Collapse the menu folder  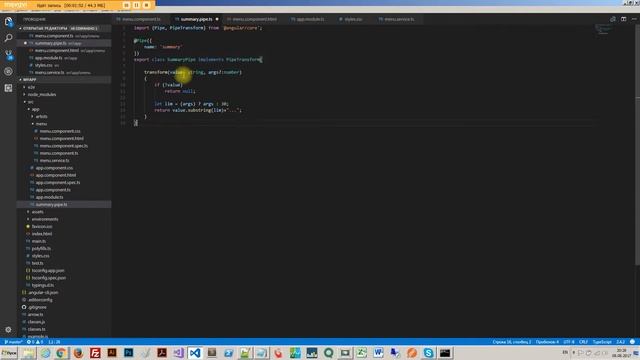pyautogui.click(x=41, y=124)
